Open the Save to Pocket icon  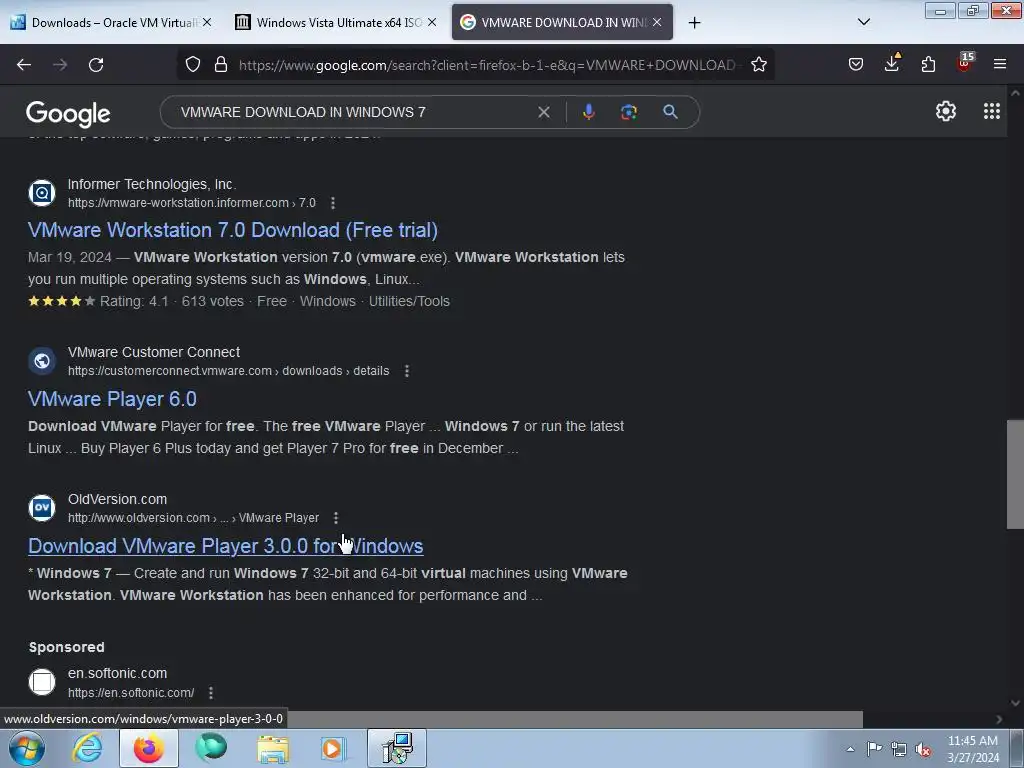(856, 64)
